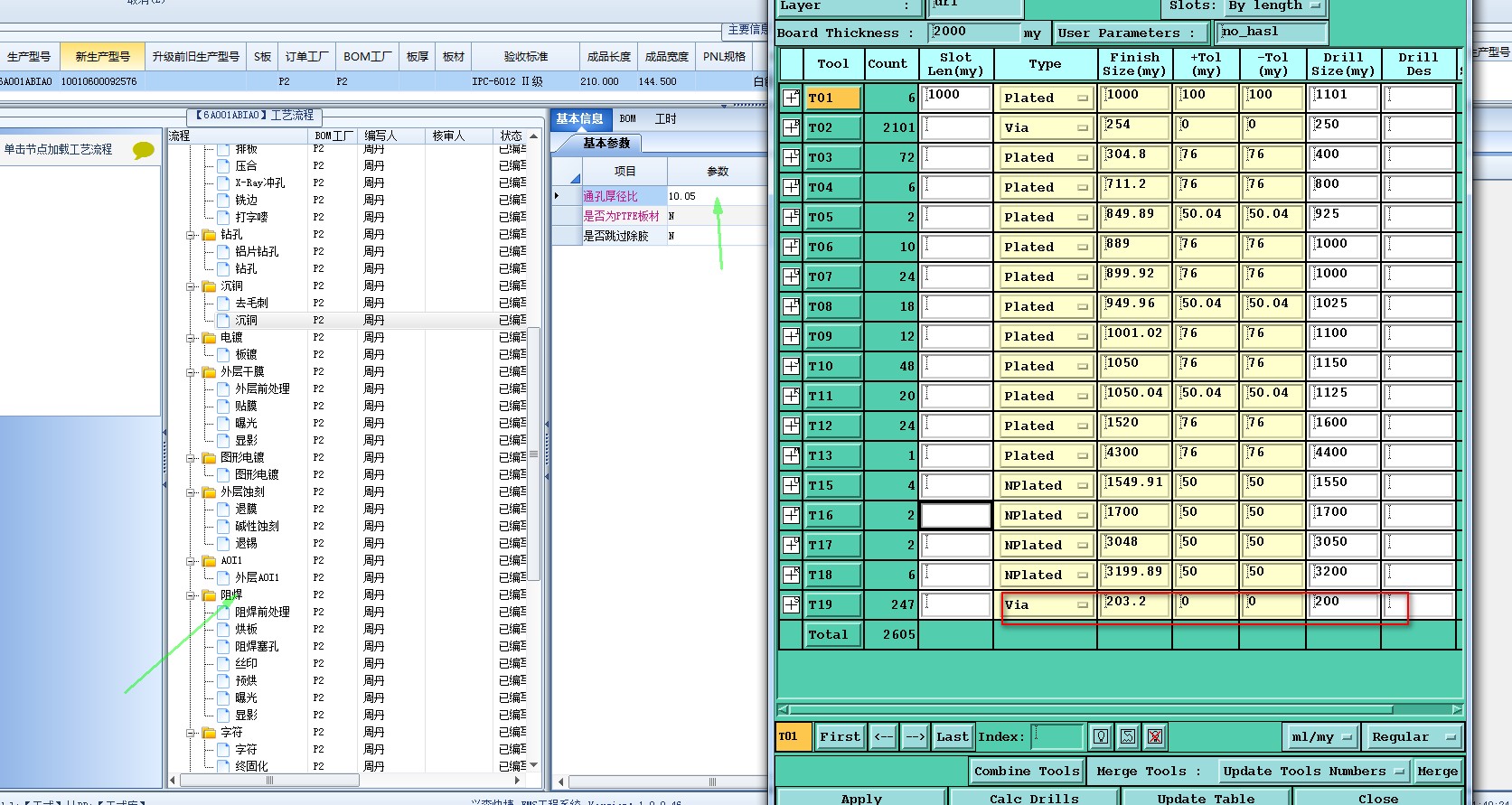Select the 6A001ABIA0 工艺流程 tab
Image resolution: width=1512 pixels, height=805 pixels.
255,116
